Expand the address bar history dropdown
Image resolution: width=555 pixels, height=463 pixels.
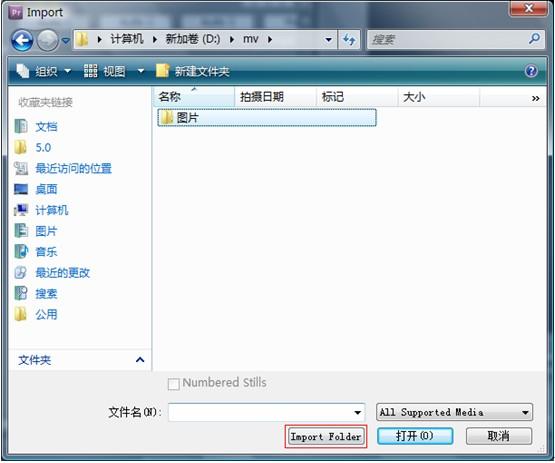pyautogui.click(x=328, y=39)
